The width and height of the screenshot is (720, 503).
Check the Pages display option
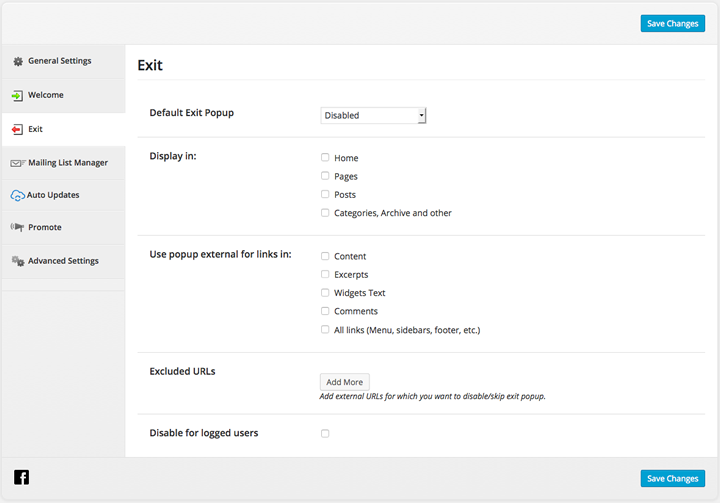325,176
